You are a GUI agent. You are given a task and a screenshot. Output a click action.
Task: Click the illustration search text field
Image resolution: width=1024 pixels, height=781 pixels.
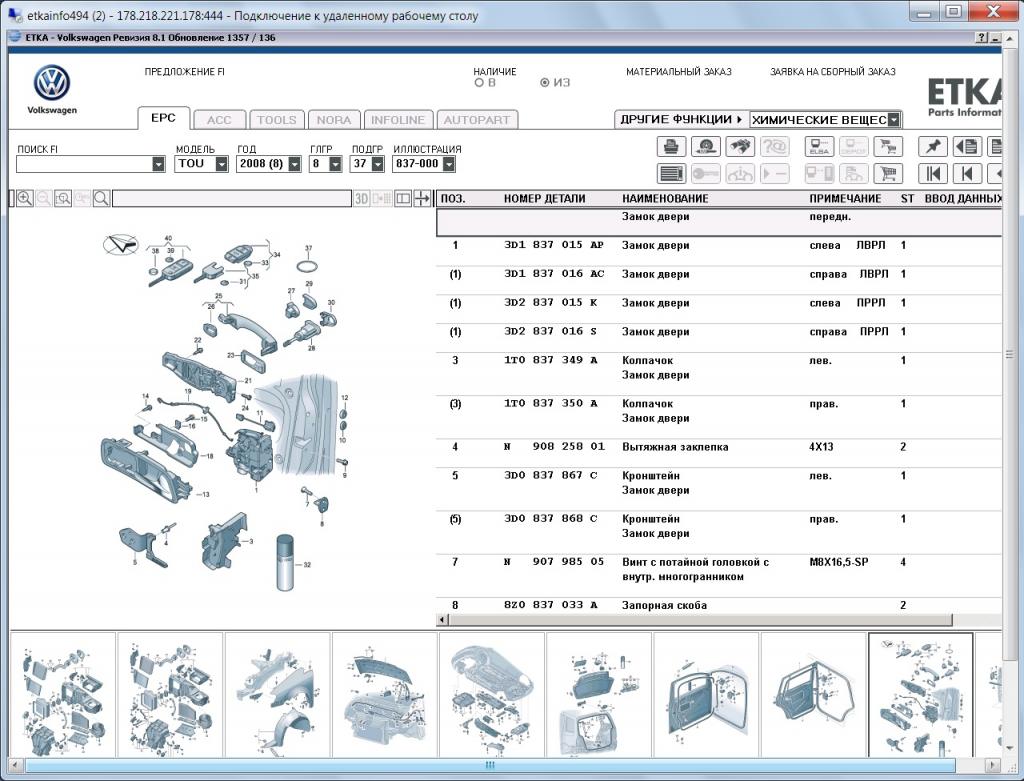(x=232, y=199)
